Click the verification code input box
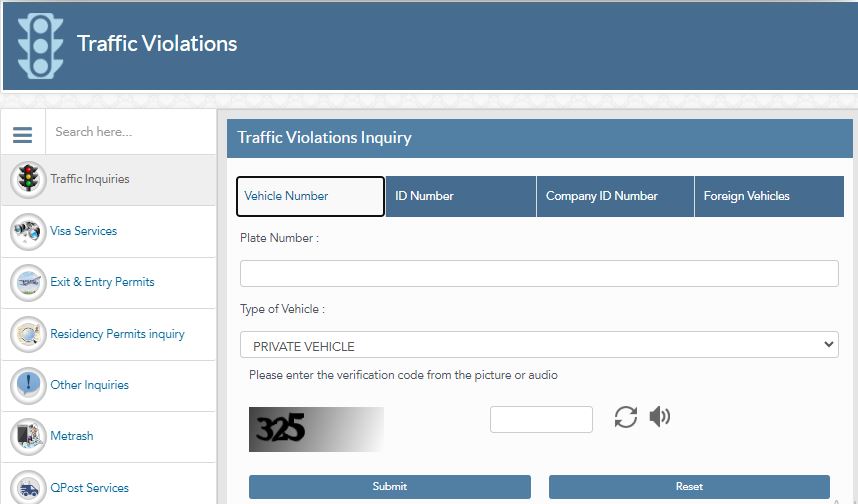This screenshot has height=504, width=858. click(541, 419)
